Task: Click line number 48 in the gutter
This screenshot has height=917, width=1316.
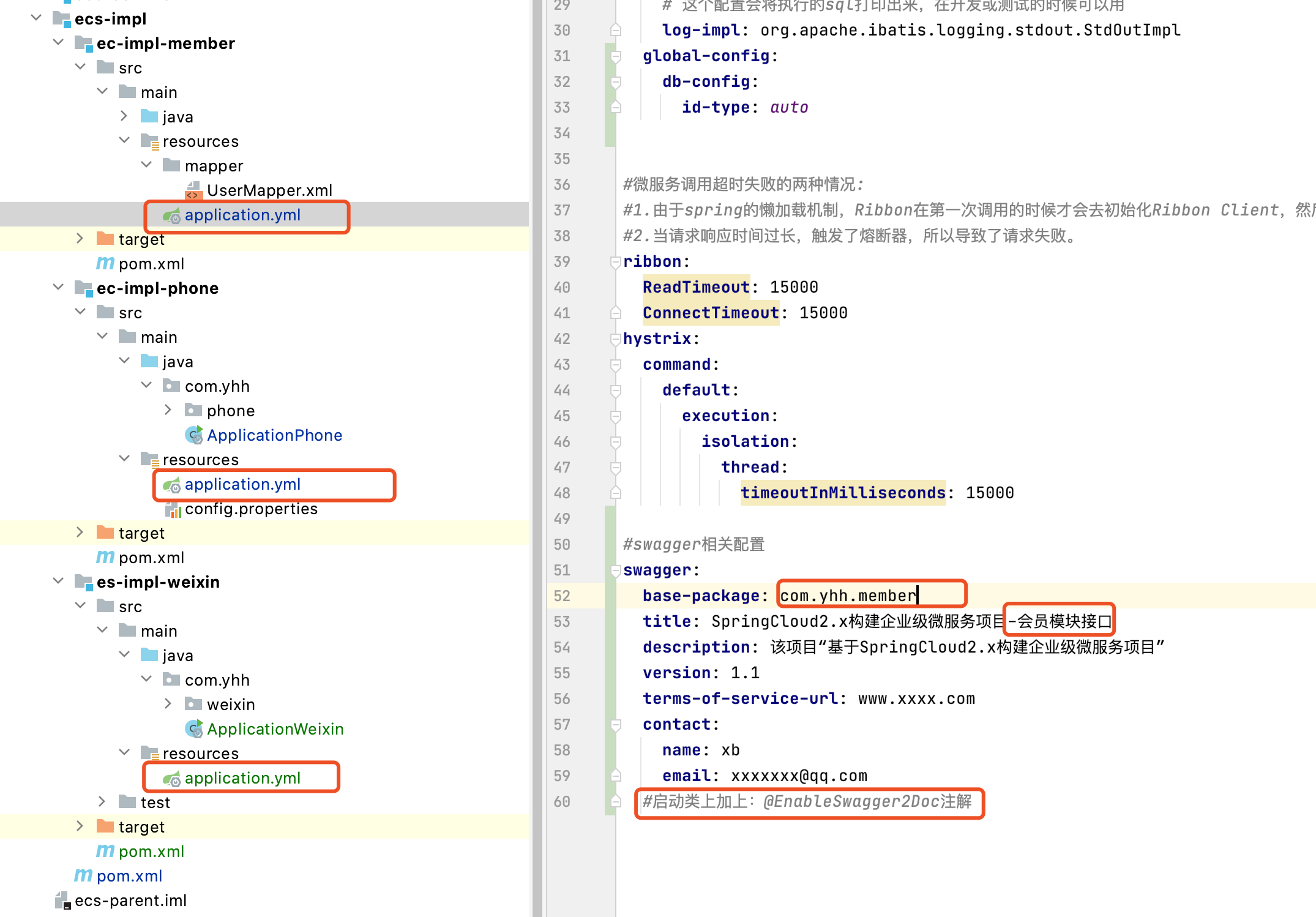Action: [562, 493]
